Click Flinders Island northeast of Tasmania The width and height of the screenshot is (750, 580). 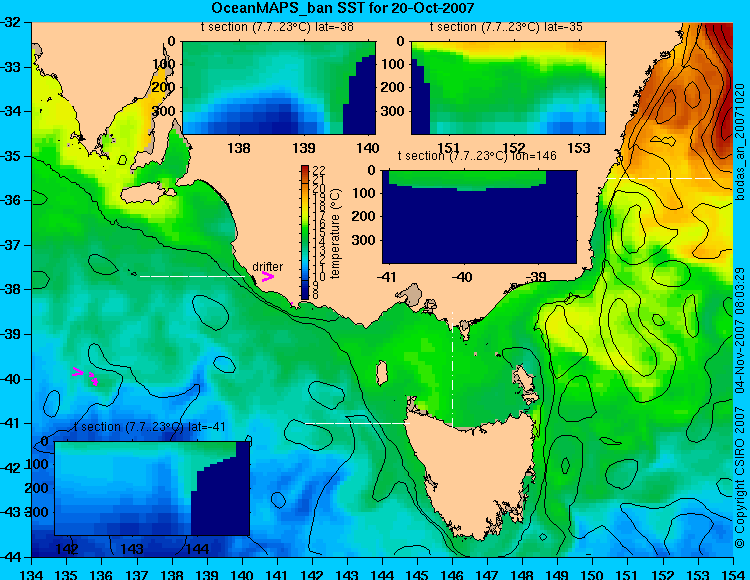(x=525, y=383)
